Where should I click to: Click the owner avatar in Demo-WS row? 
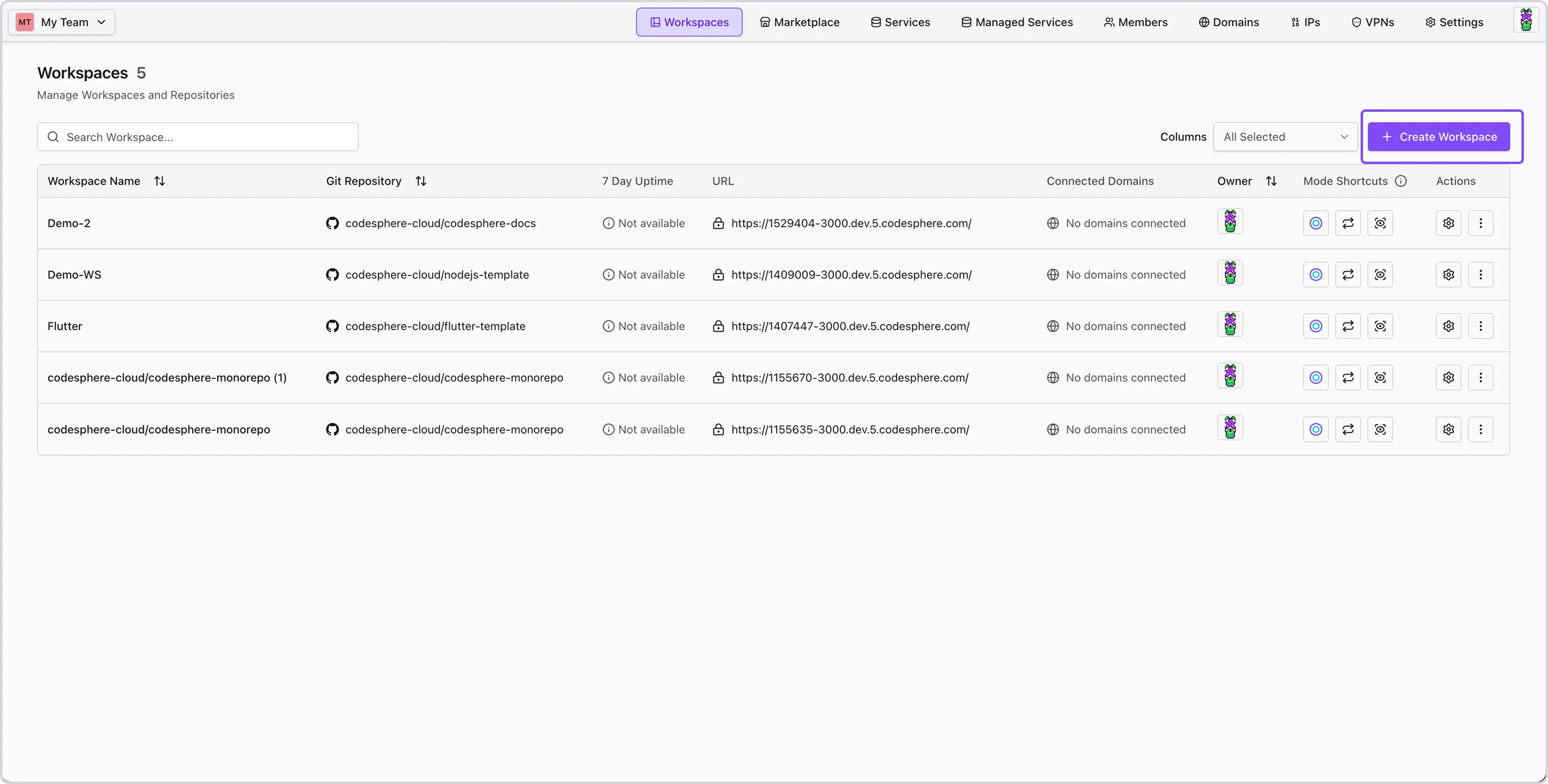click(1230, 273)
